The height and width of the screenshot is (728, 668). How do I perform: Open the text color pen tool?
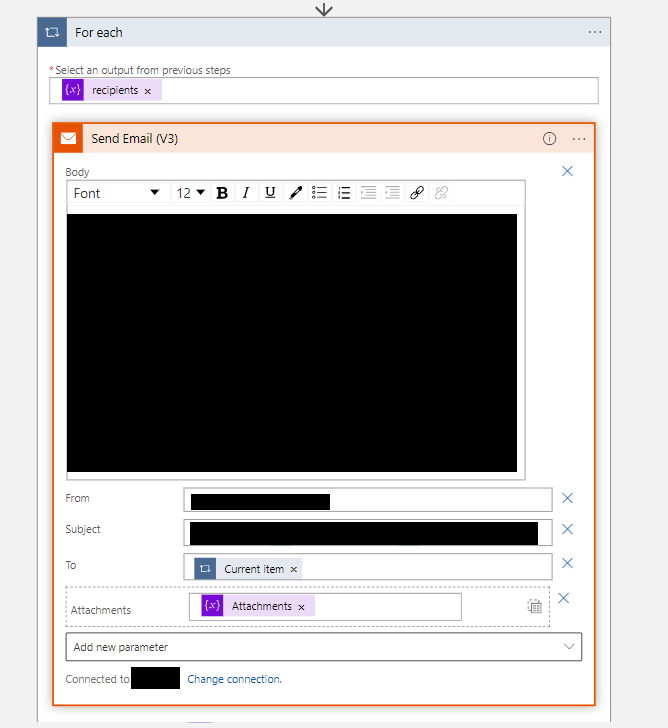click(x=295, y=193)
